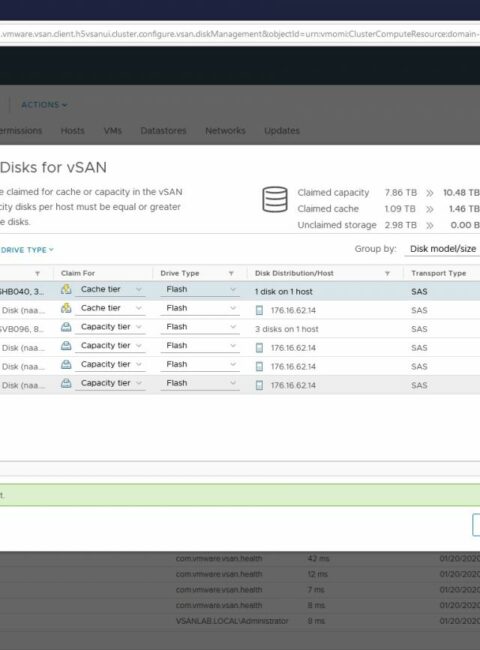Open Flash drive type dropdown in SVB096 row
This screenshot has height=650, width=480.
[200, 327]
